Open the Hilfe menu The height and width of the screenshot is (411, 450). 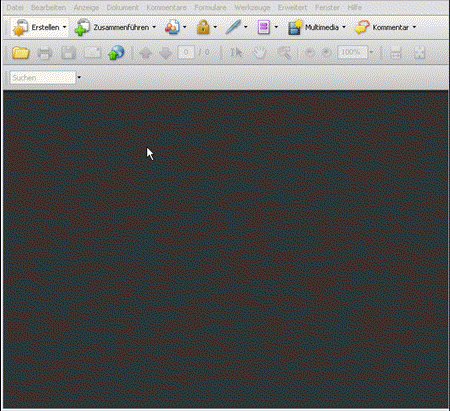coord(355,7)
